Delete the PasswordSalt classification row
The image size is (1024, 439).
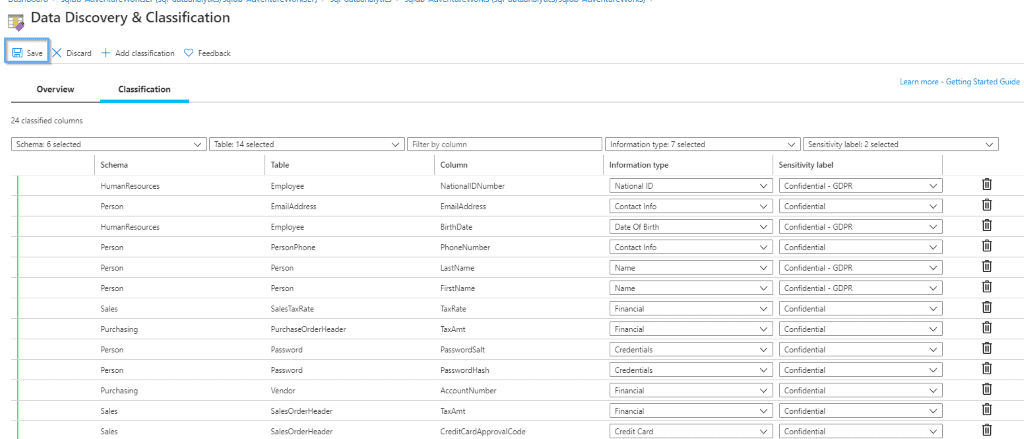pyautogui.click(x=987, y=348)
